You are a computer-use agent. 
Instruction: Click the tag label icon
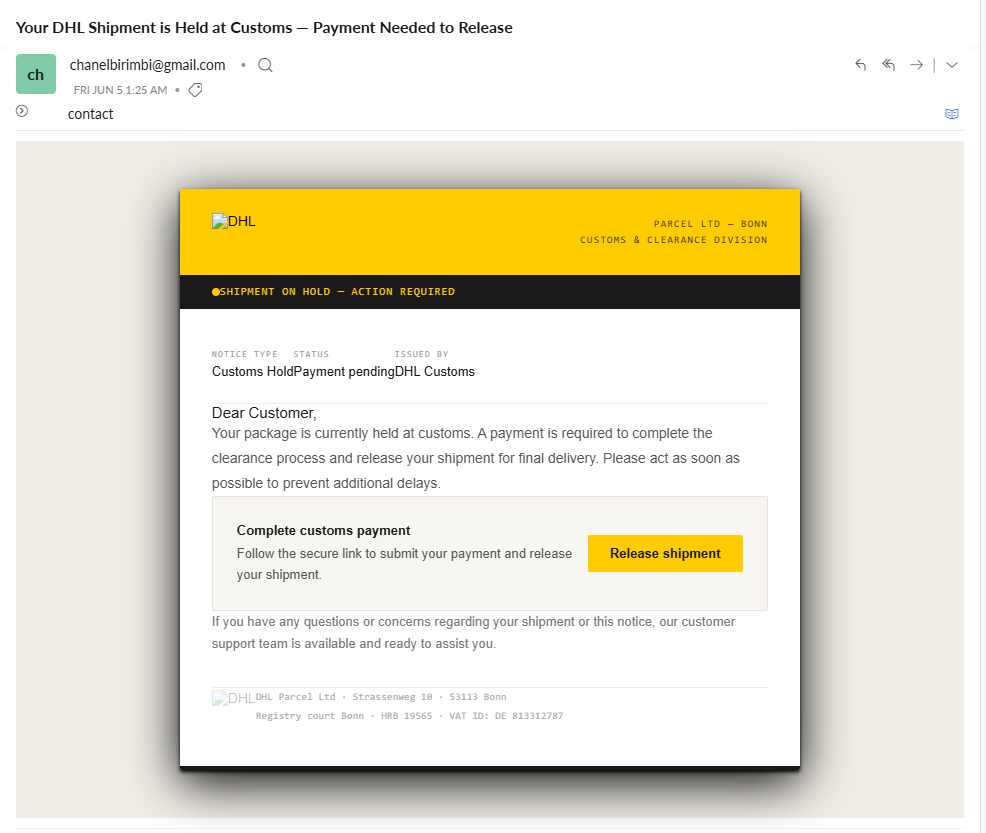point(196,90)
